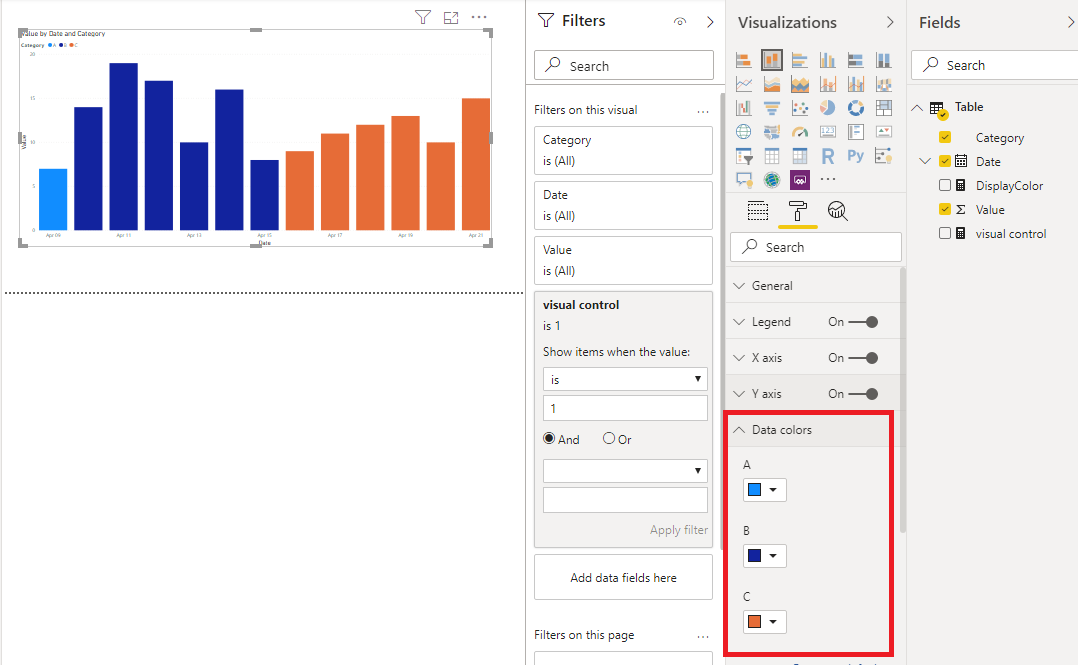1078x665 pixels.
Task: Select the R script visual
Action: pos(828,156)
